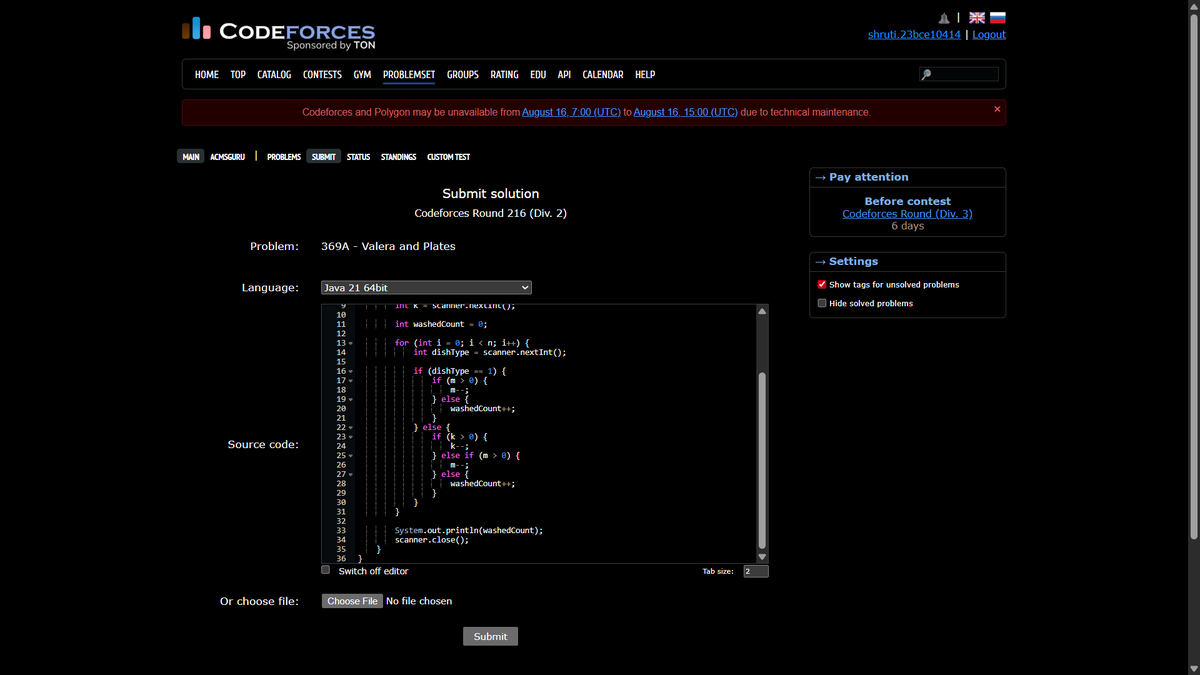Open TOP in main navigation
This screenshot has height=675, width=1200.
[x=238, y=75]
